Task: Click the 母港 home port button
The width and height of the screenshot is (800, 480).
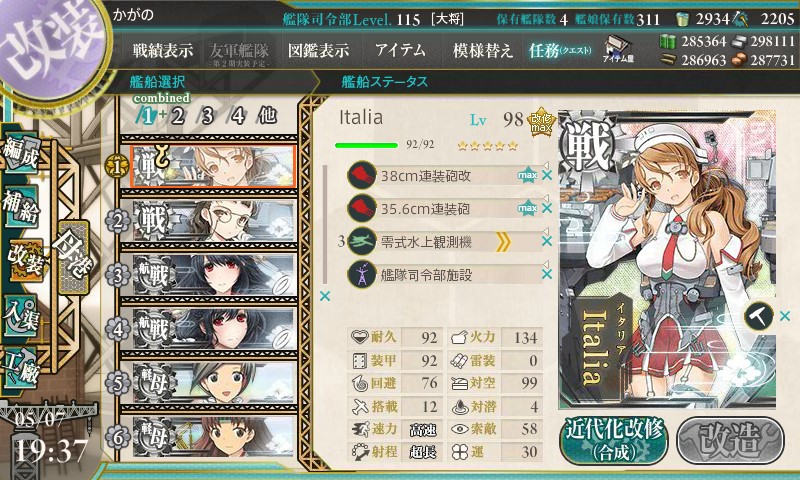Action: (73, 258)
